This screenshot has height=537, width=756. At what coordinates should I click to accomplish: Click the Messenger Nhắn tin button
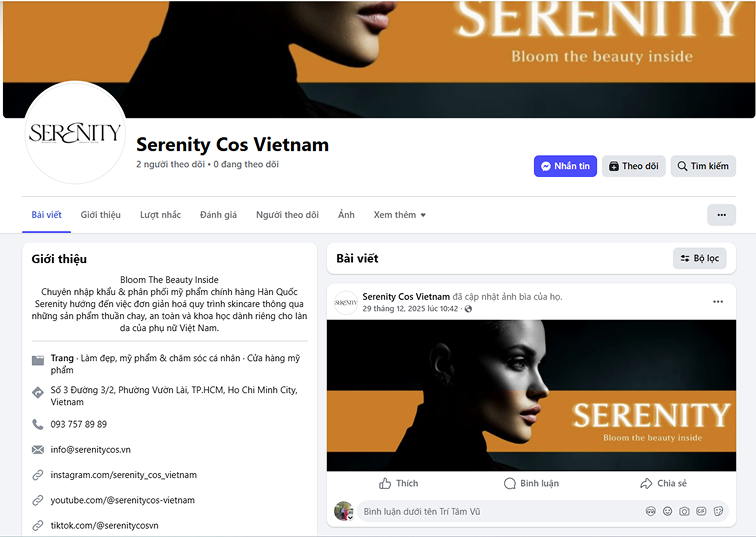pos(565,166)
